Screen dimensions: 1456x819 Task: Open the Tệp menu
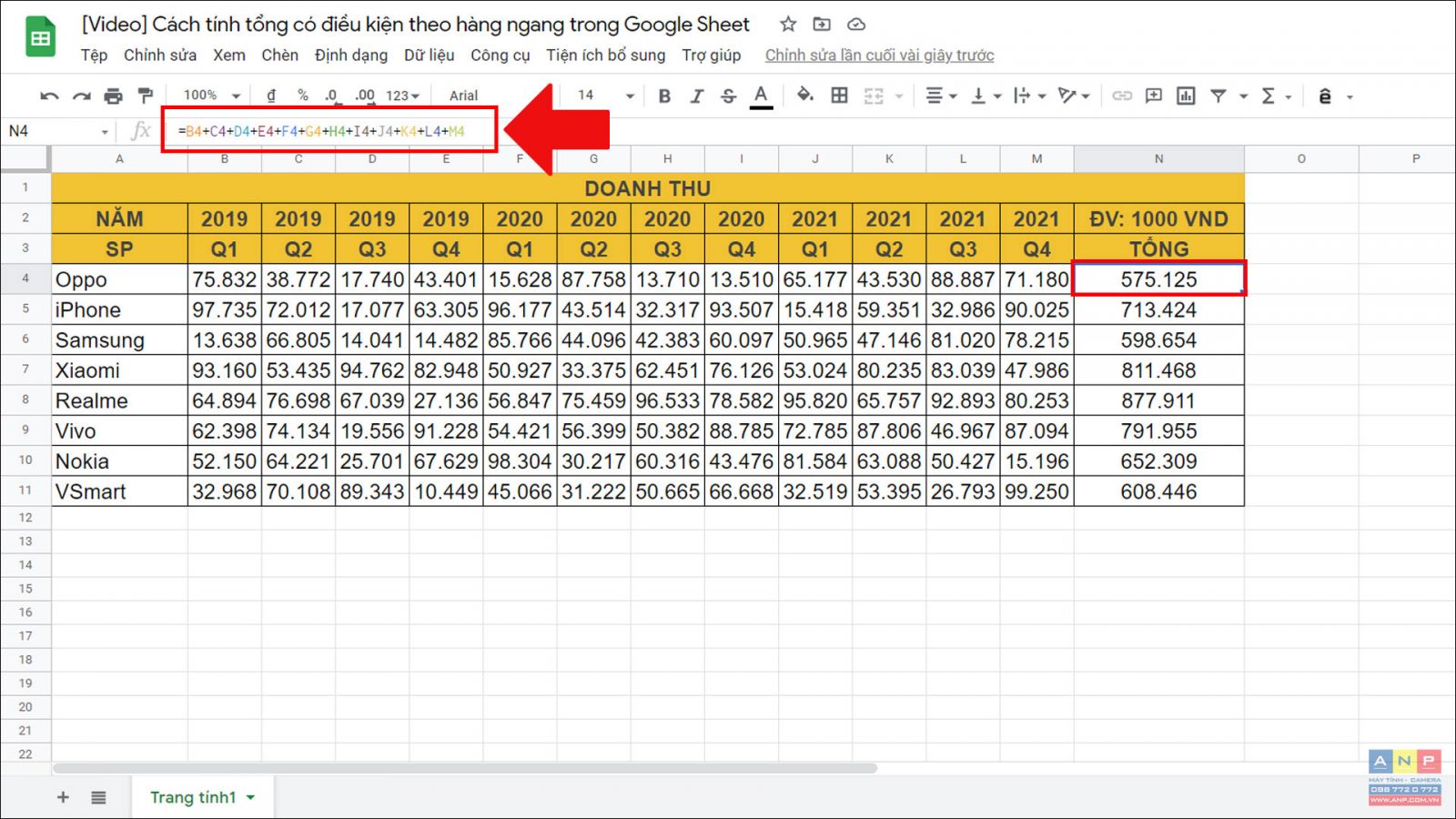click(x=94, y=56)
